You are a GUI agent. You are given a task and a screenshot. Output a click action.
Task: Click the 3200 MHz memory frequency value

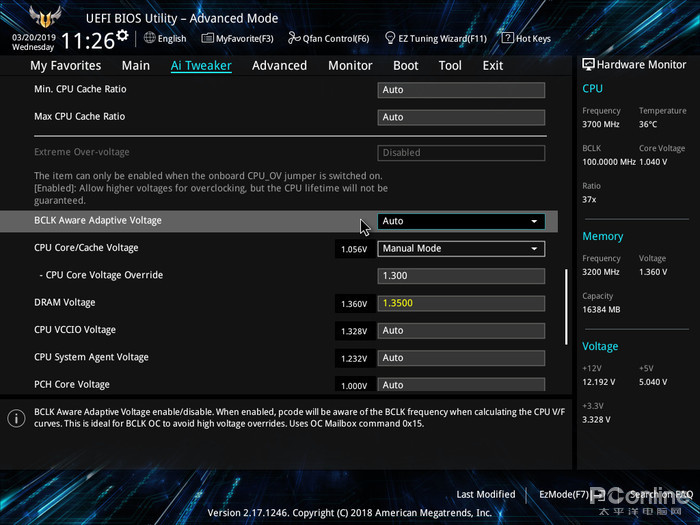[x=600, y=272]
